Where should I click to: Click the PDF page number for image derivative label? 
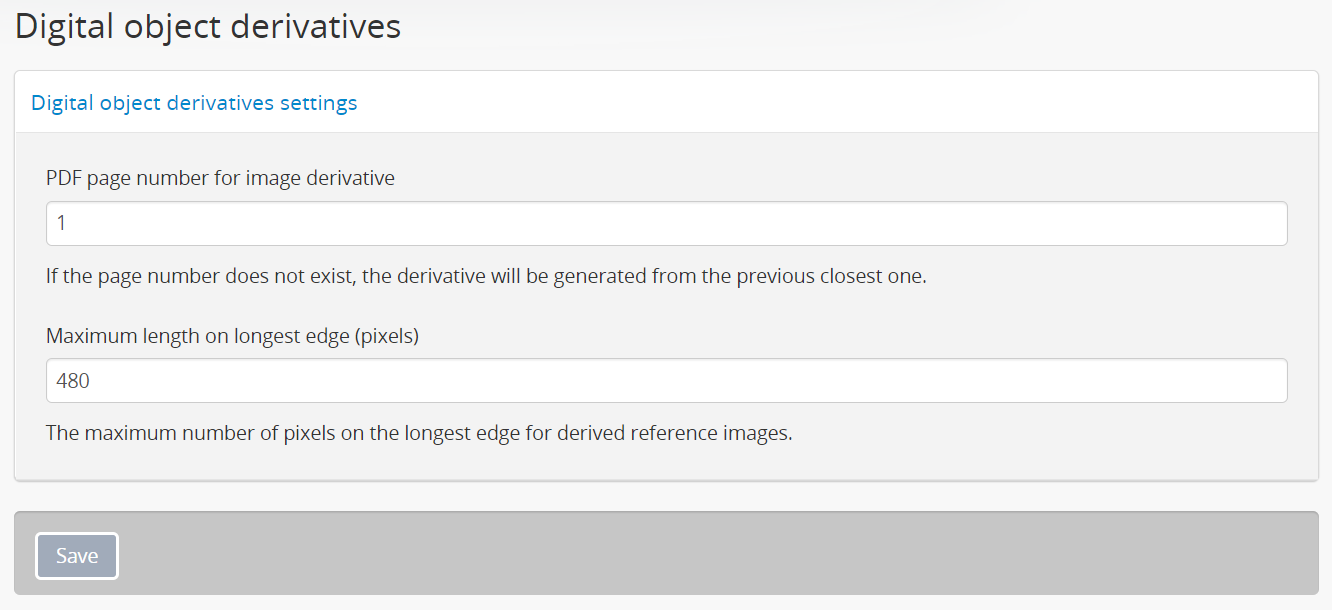(220, 178)
